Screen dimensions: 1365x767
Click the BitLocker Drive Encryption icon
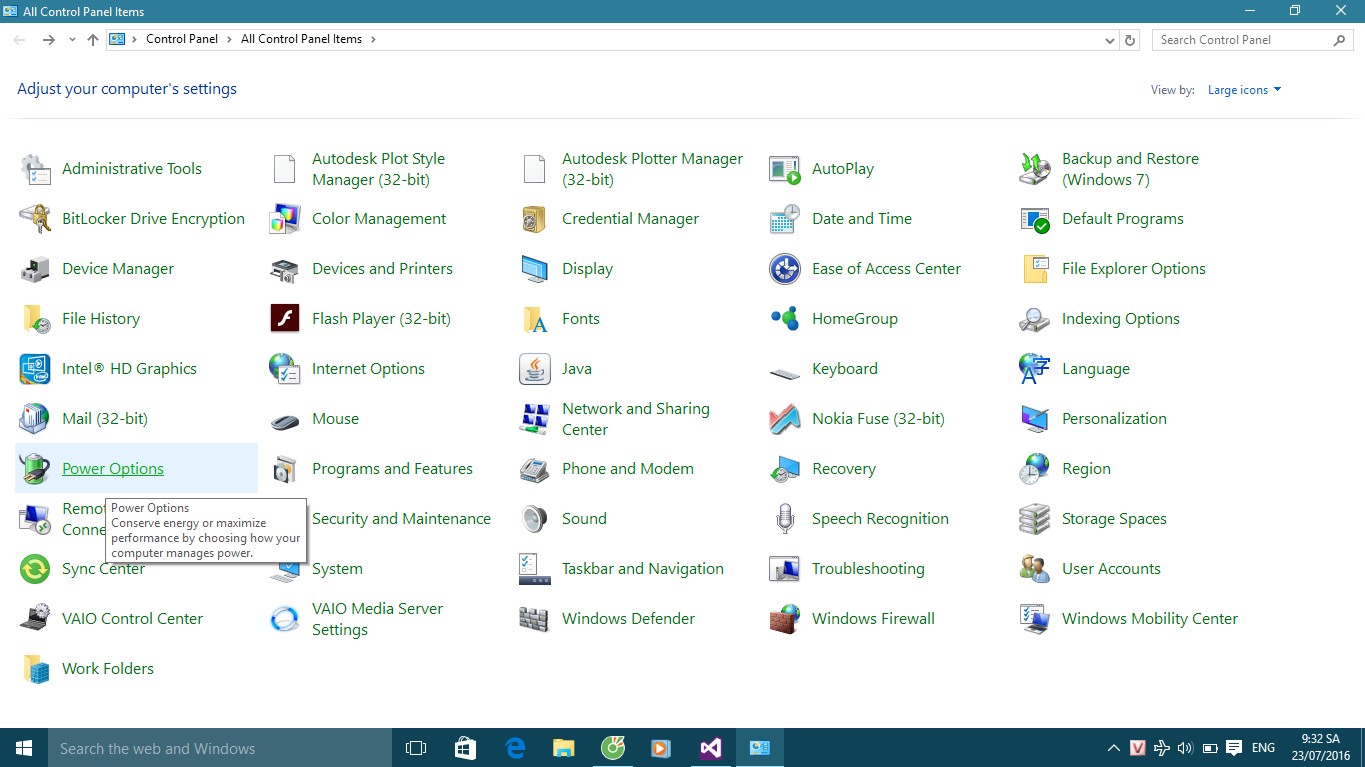point(35,219)
